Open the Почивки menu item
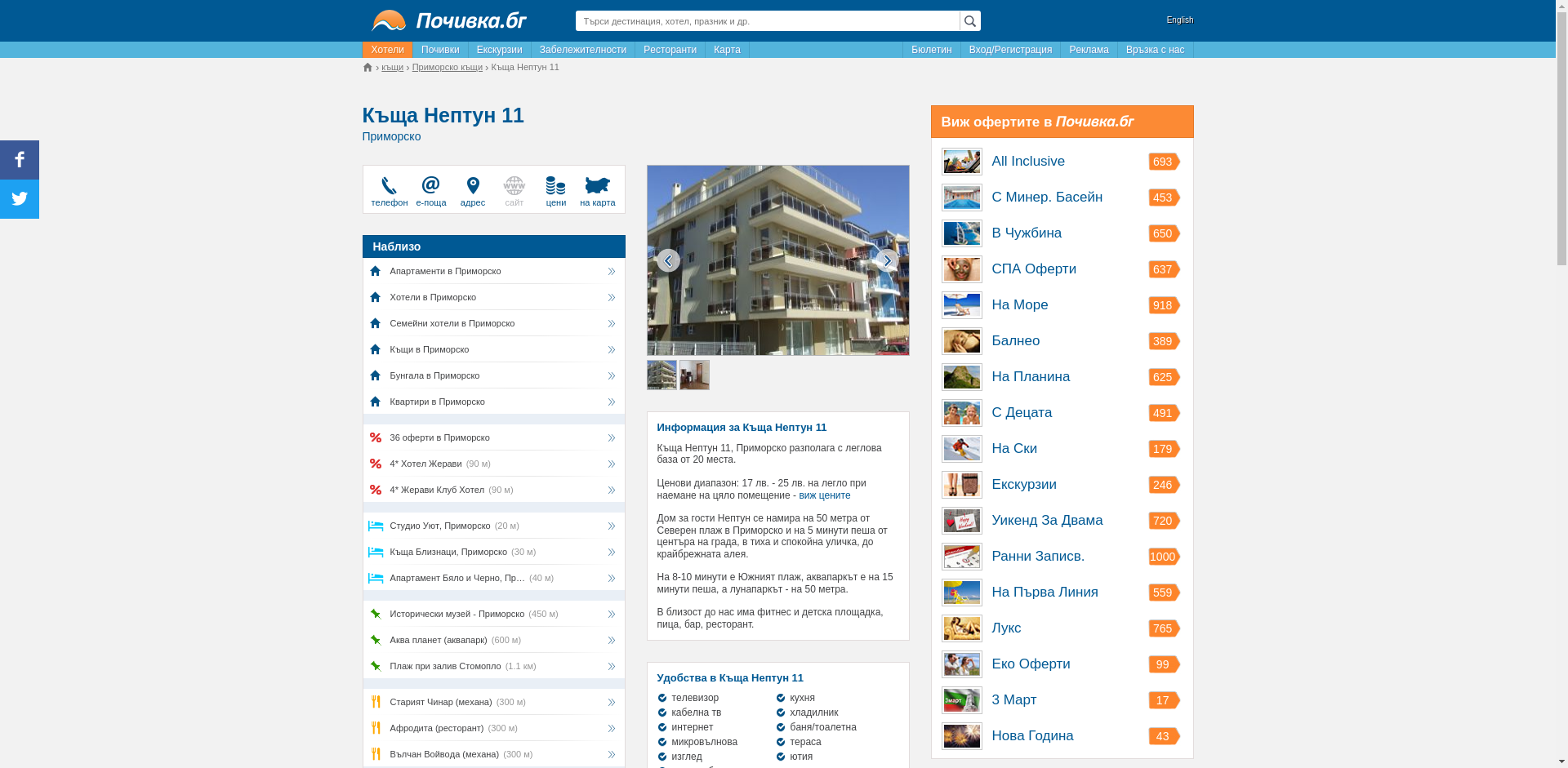This screenshot has height=768, width=1568. click(x=440, y=50)
